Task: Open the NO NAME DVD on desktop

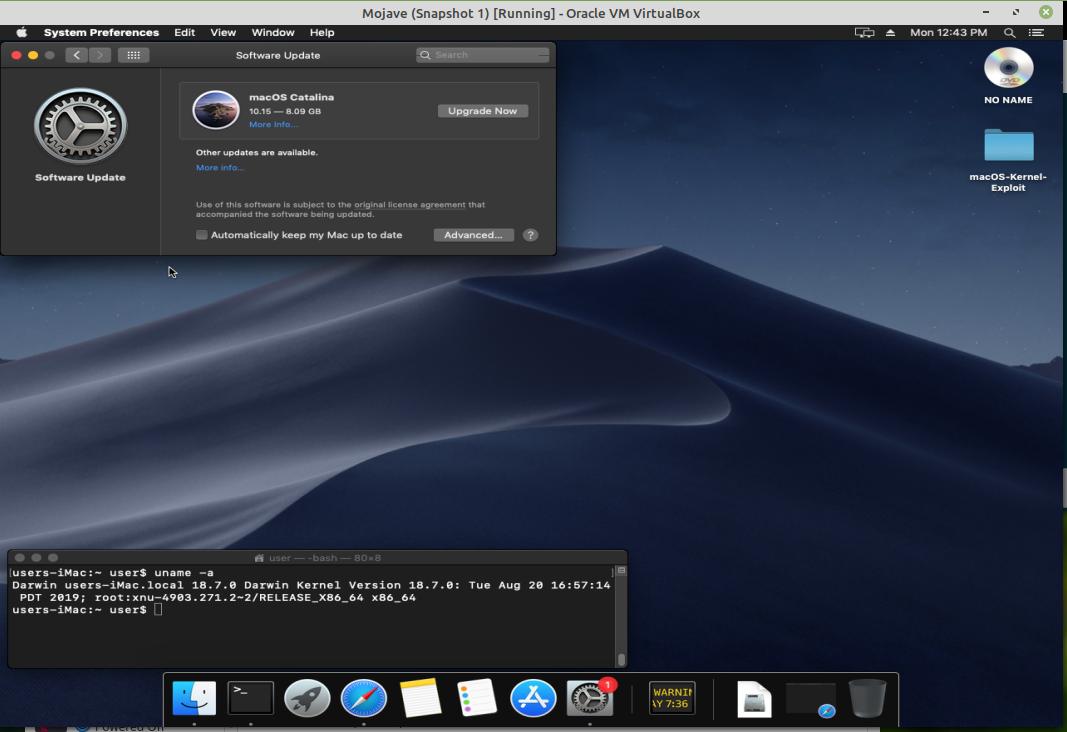Action: point(1008,68)
